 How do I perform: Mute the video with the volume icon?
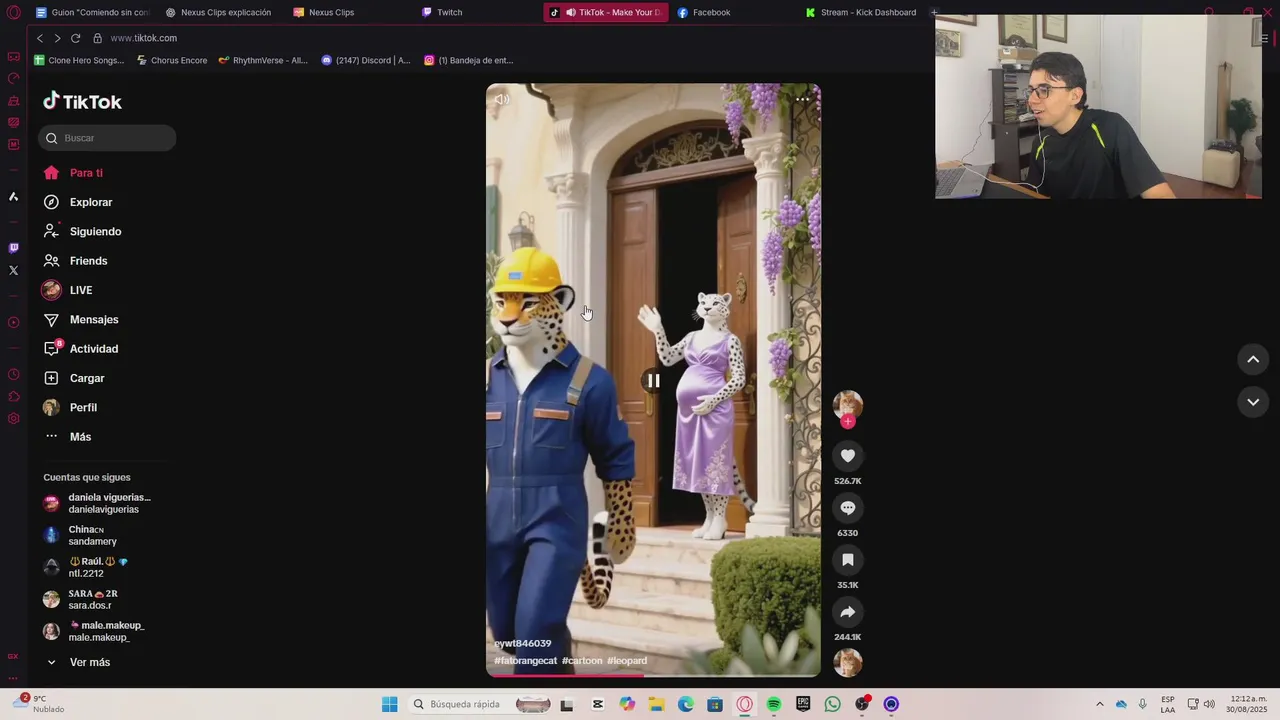click(x=502, y=99)
